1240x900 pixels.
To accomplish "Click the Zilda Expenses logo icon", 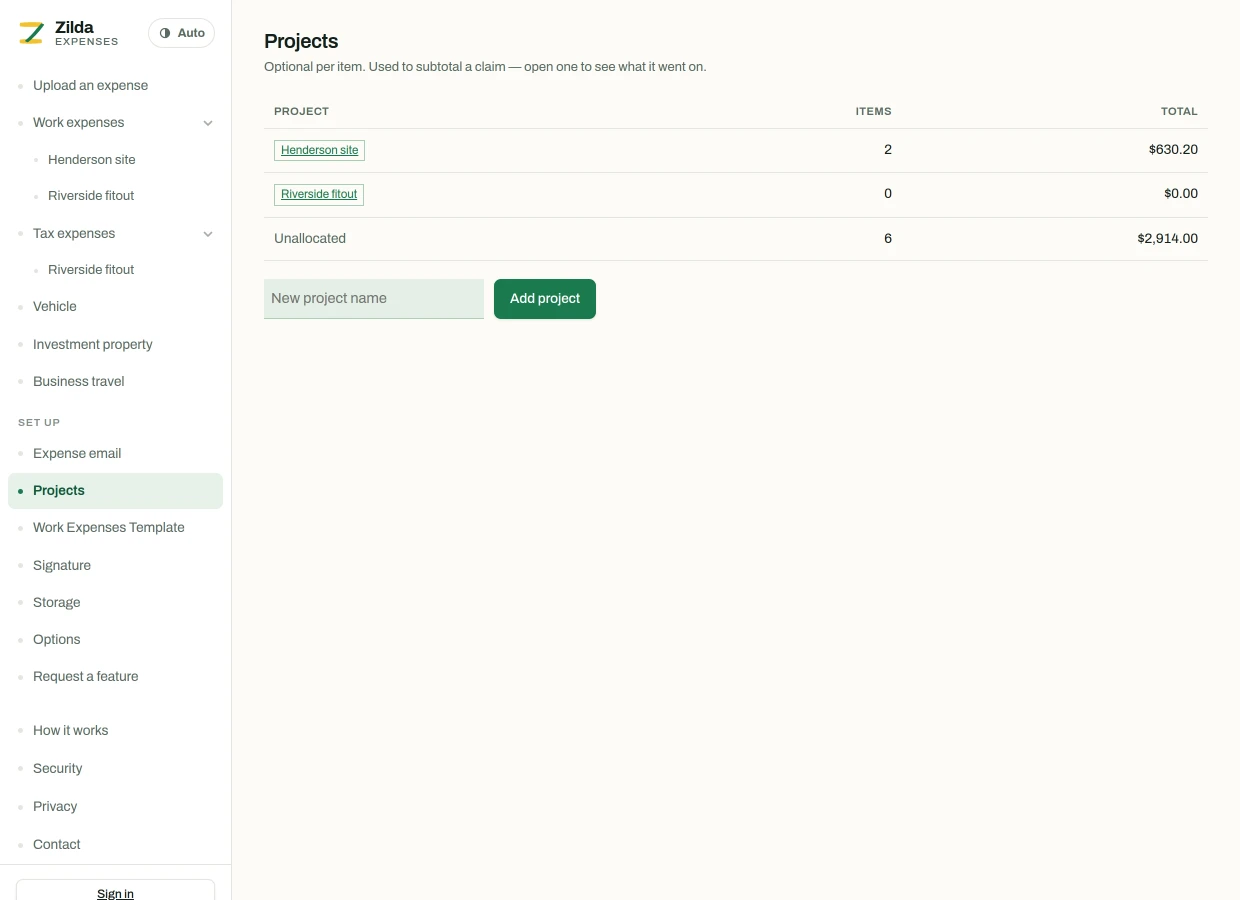I will click(x=32, y=33).
